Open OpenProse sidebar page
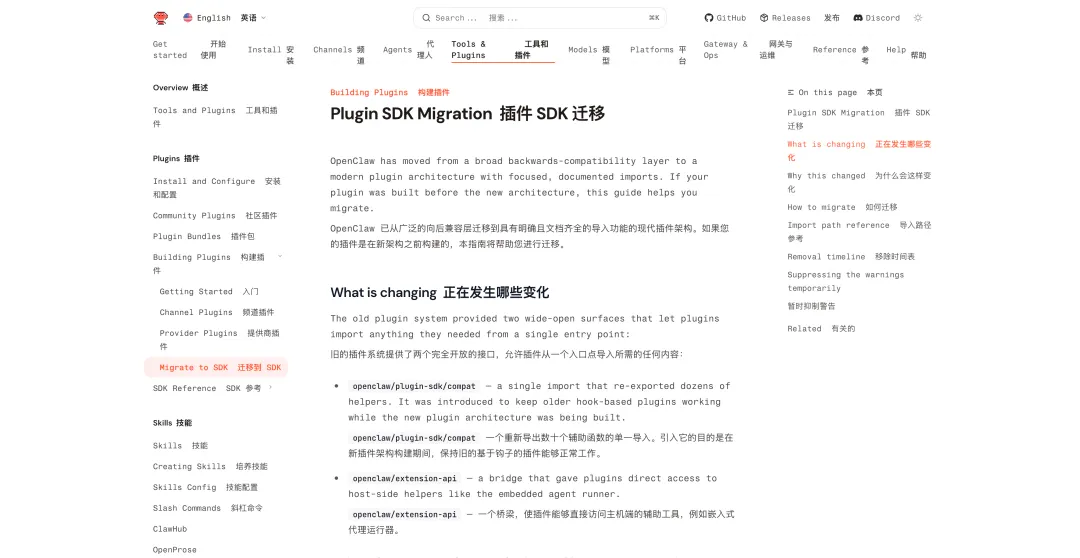This screenshot has height=558, width=1080. [x=175, y=550]
